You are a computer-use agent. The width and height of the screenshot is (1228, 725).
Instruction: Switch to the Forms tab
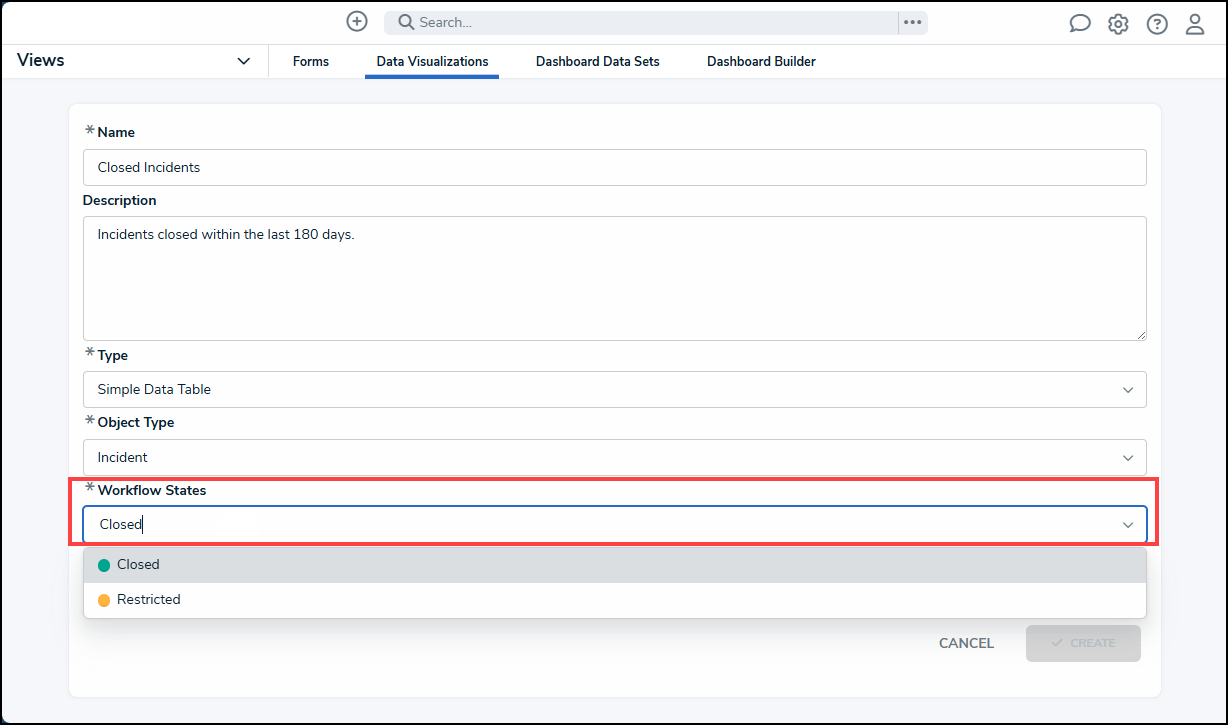click(x=311, y=61)
